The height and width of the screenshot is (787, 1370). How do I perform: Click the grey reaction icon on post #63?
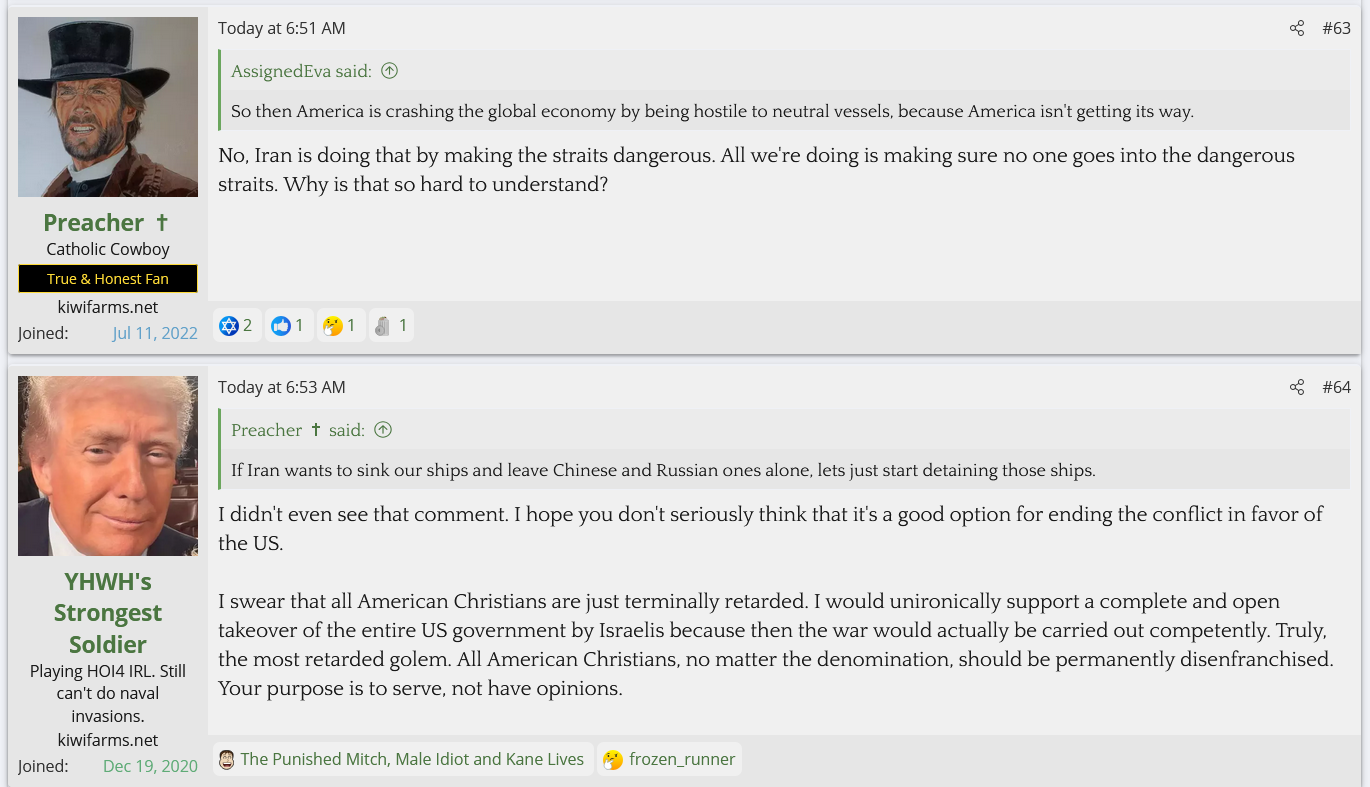382,325
